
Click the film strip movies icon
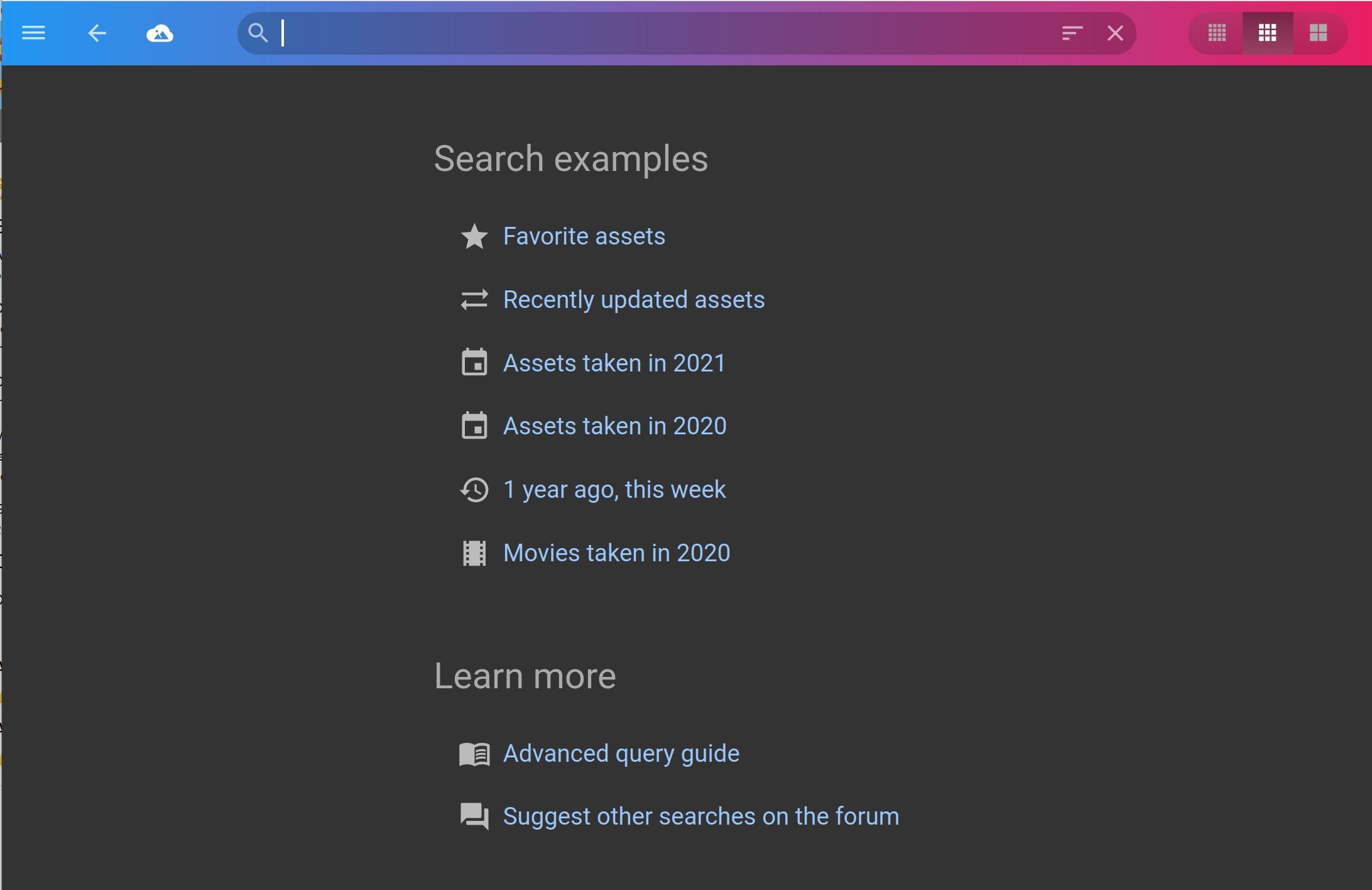coord(474,553)
